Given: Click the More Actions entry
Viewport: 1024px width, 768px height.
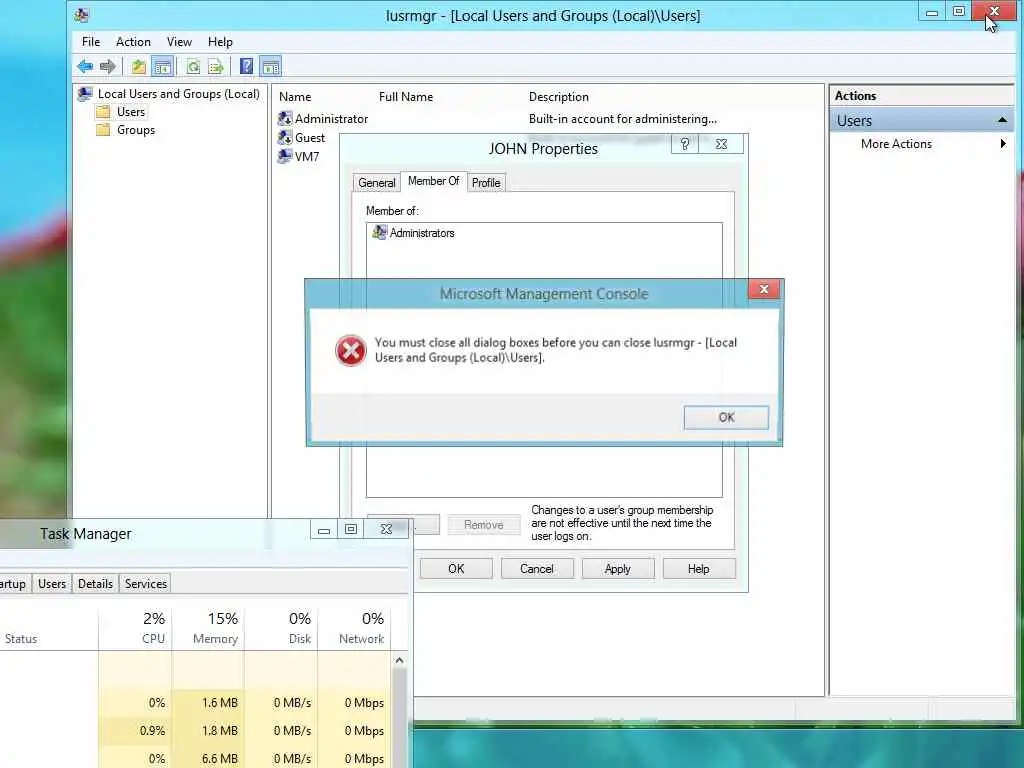Looking at the screenshot, I should tap(896, 144).
